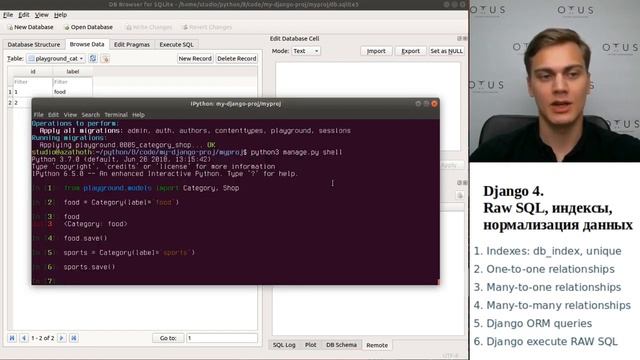Switch to the DB Schema tab

341,345
